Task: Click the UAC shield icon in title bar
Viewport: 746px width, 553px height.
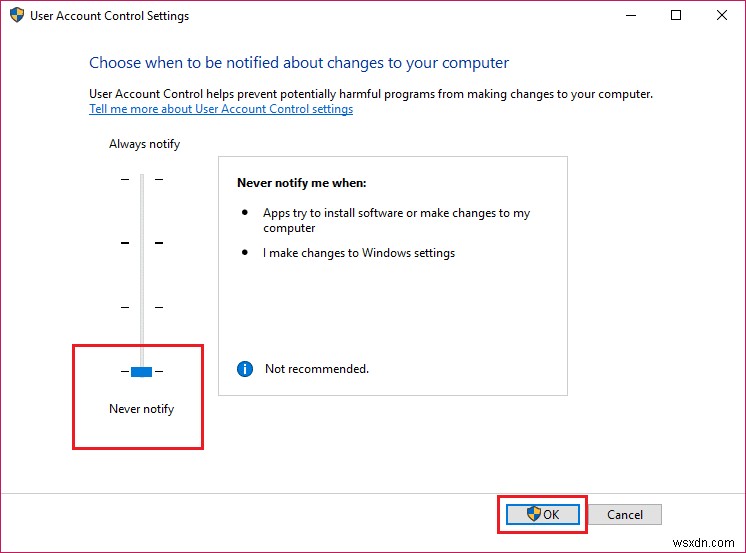Action: [17, 15]
